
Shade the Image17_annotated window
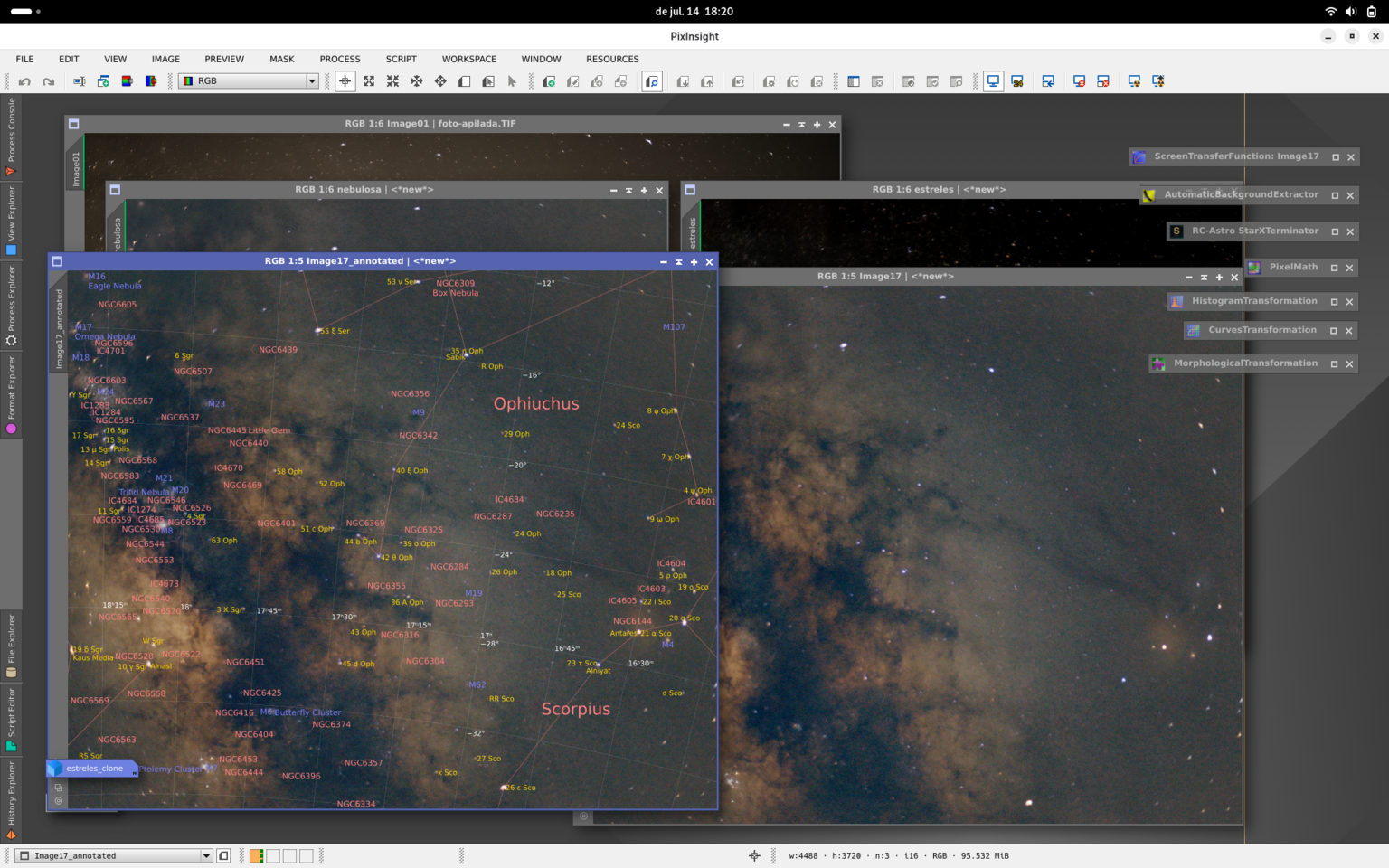pyautogui.click(x=679, y=262)
